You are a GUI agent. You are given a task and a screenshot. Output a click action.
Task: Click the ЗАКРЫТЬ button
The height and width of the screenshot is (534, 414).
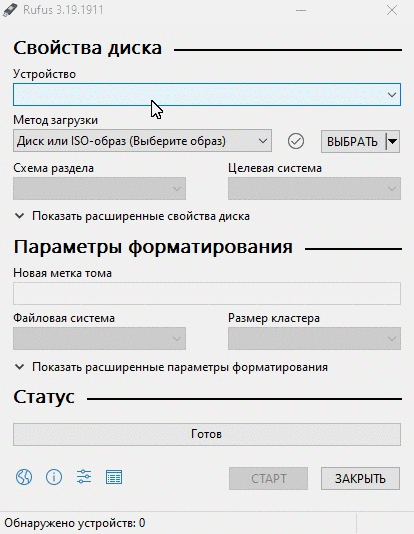[x=360, y=478]
